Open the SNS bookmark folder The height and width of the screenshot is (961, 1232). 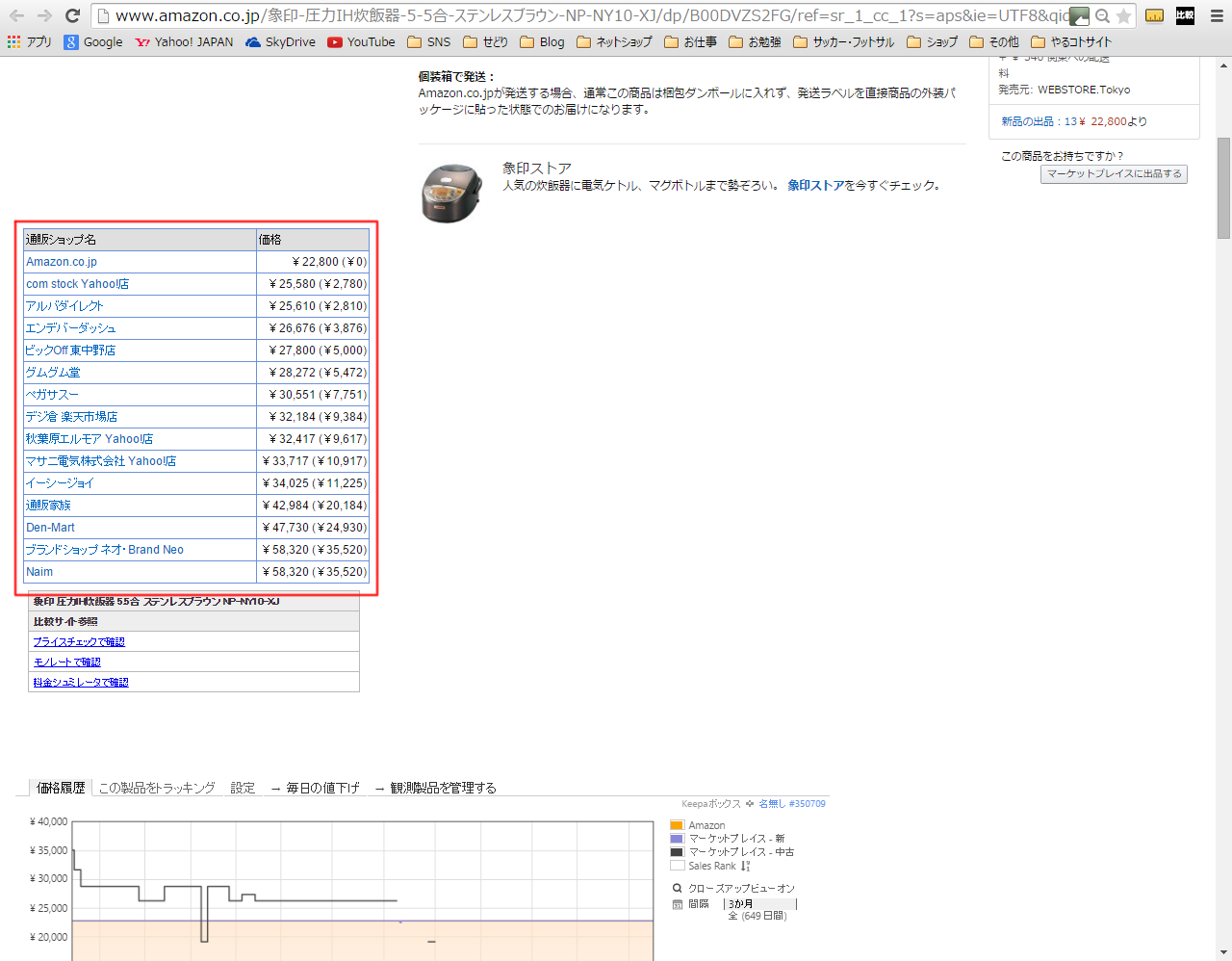[x=429, y=42]
